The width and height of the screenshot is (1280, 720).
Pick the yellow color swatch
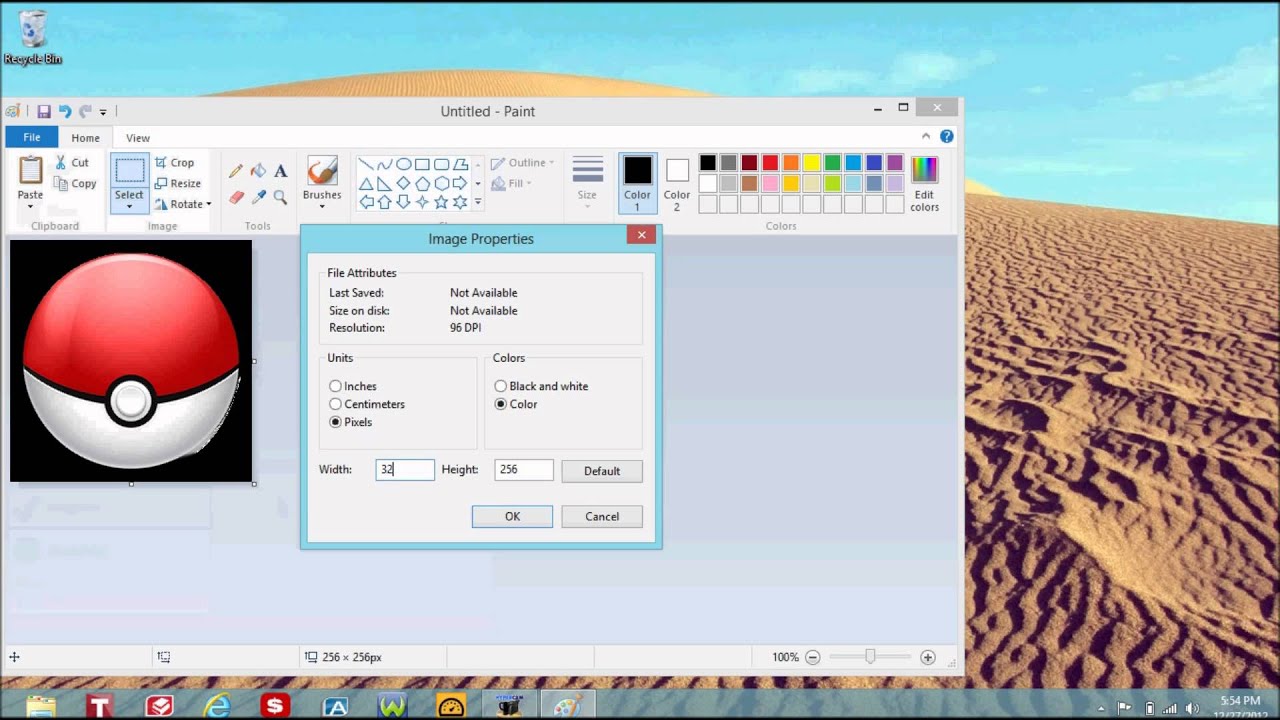pyautogui.click(x=811, y=163)
